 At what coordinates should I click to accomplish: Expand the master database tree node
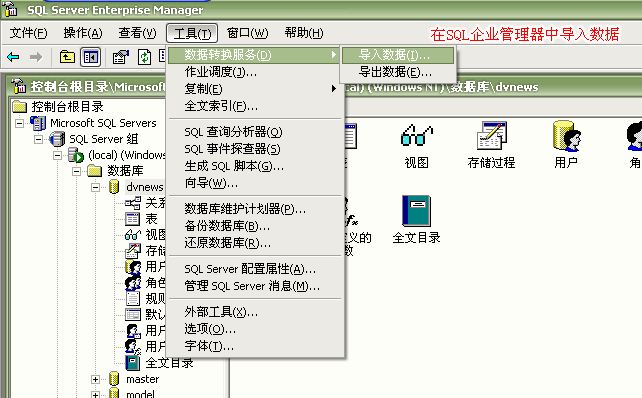tap(95, 380)
